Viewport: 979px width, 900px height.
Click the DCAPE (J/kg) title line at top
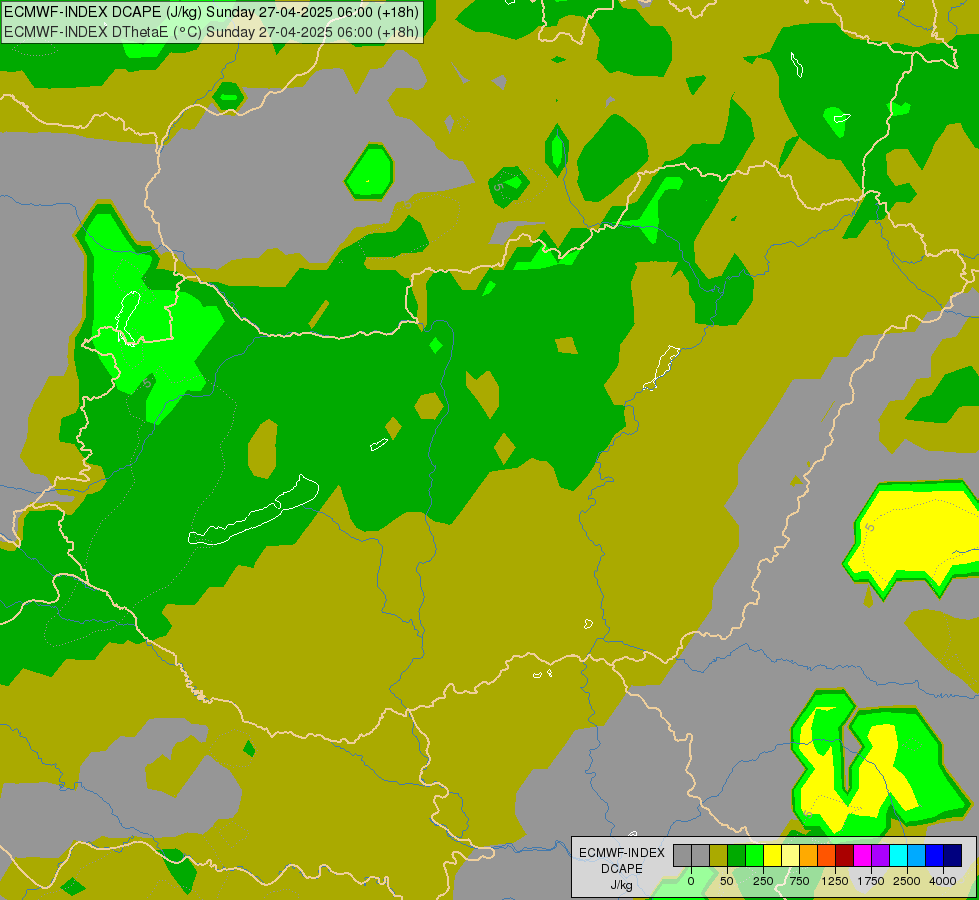click(x=212, y=12)
